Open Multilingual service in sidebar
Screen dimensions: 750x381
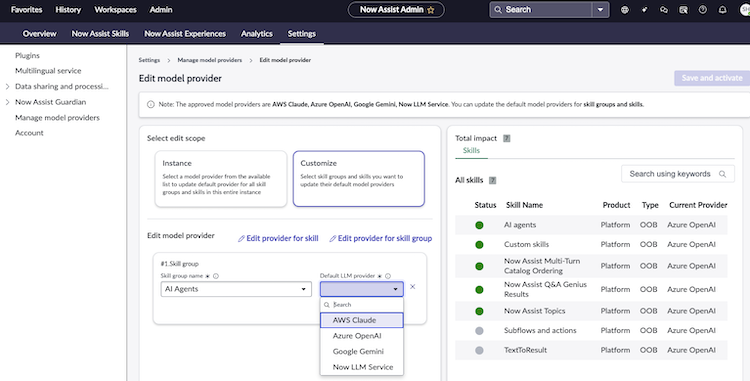(48, 71)
